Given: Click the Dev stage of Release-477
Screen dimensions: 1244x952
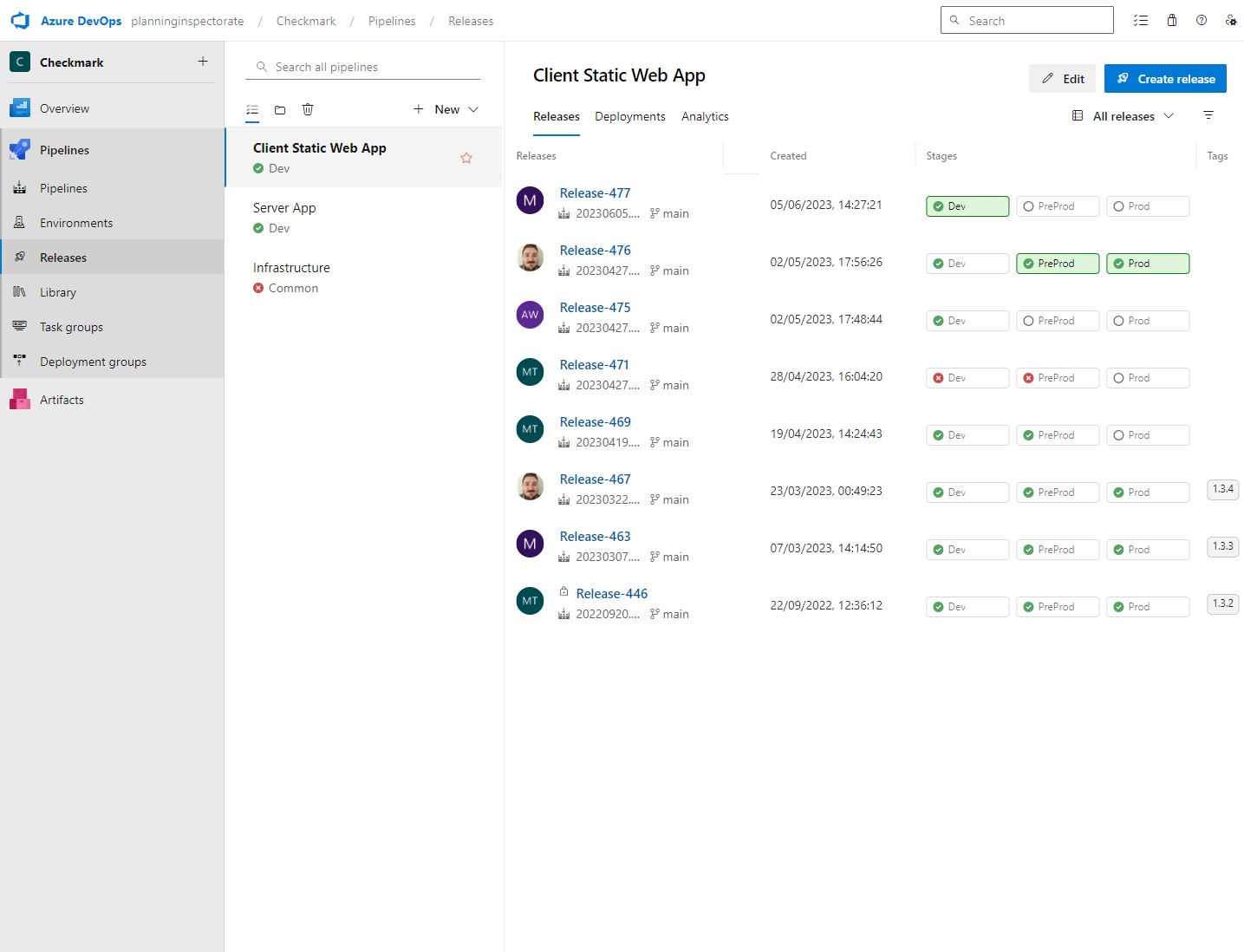Looking at the screenshot, I should click(x=967, y=206).
